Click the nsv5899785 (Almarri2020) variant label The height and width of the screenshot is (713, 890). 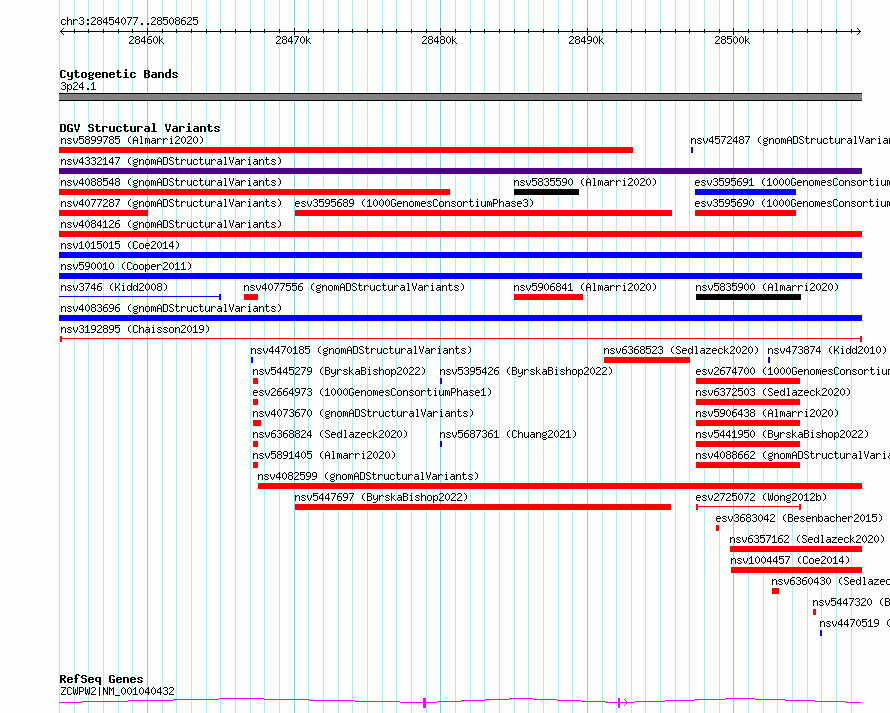coord(132,140)
